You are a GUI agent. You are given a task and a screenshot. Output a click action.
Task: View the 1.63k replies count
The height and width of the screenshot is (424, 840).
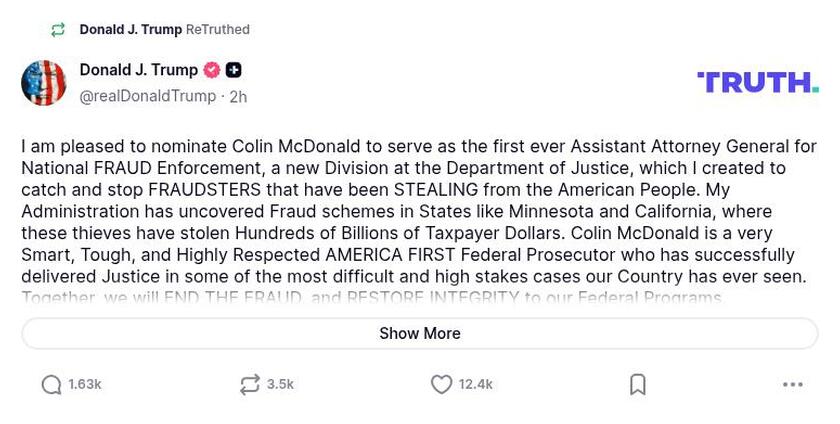(x=85, y=385)
